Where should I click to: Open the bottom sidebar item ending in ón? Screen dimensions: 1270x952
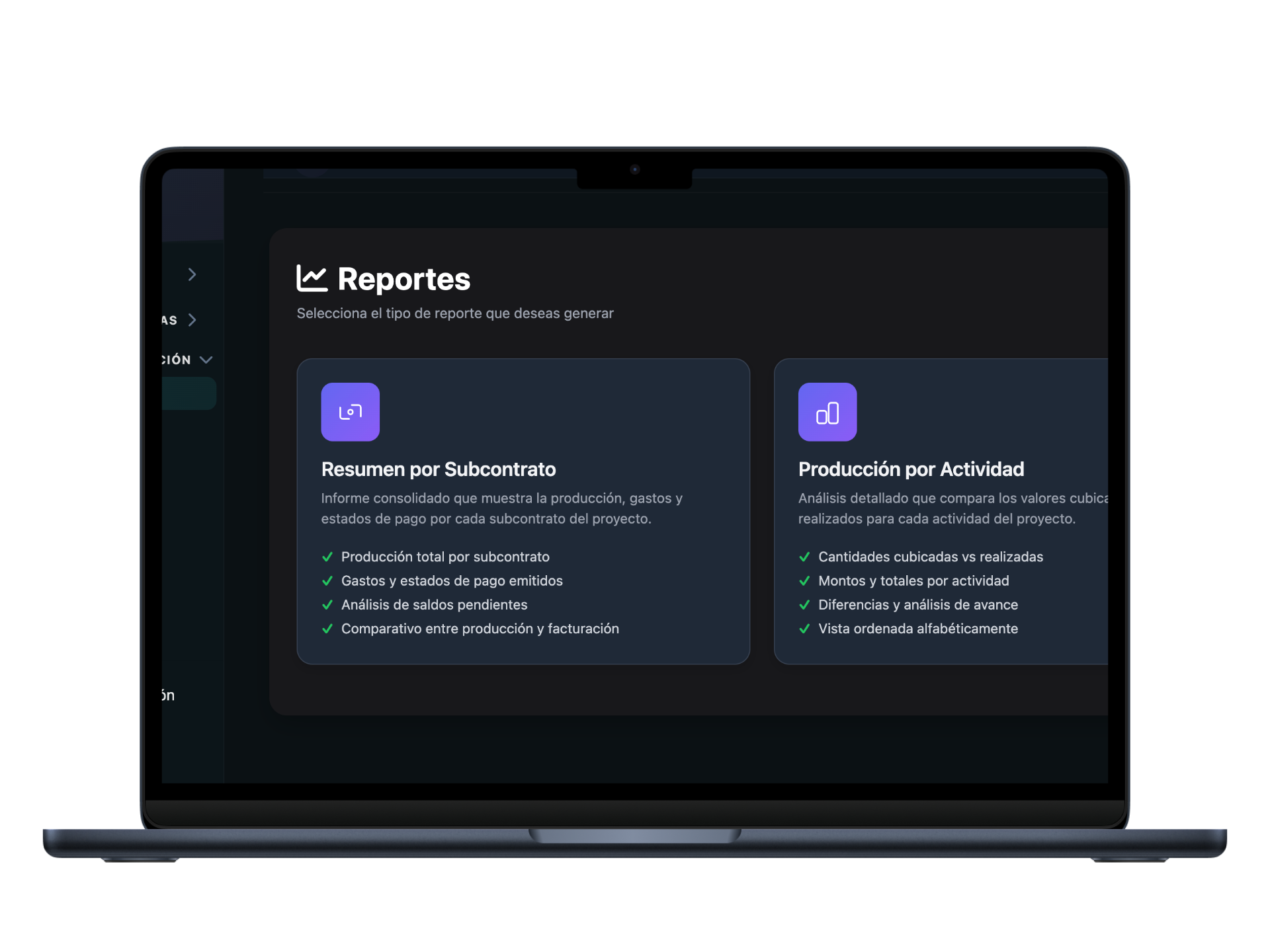point(168,695)
